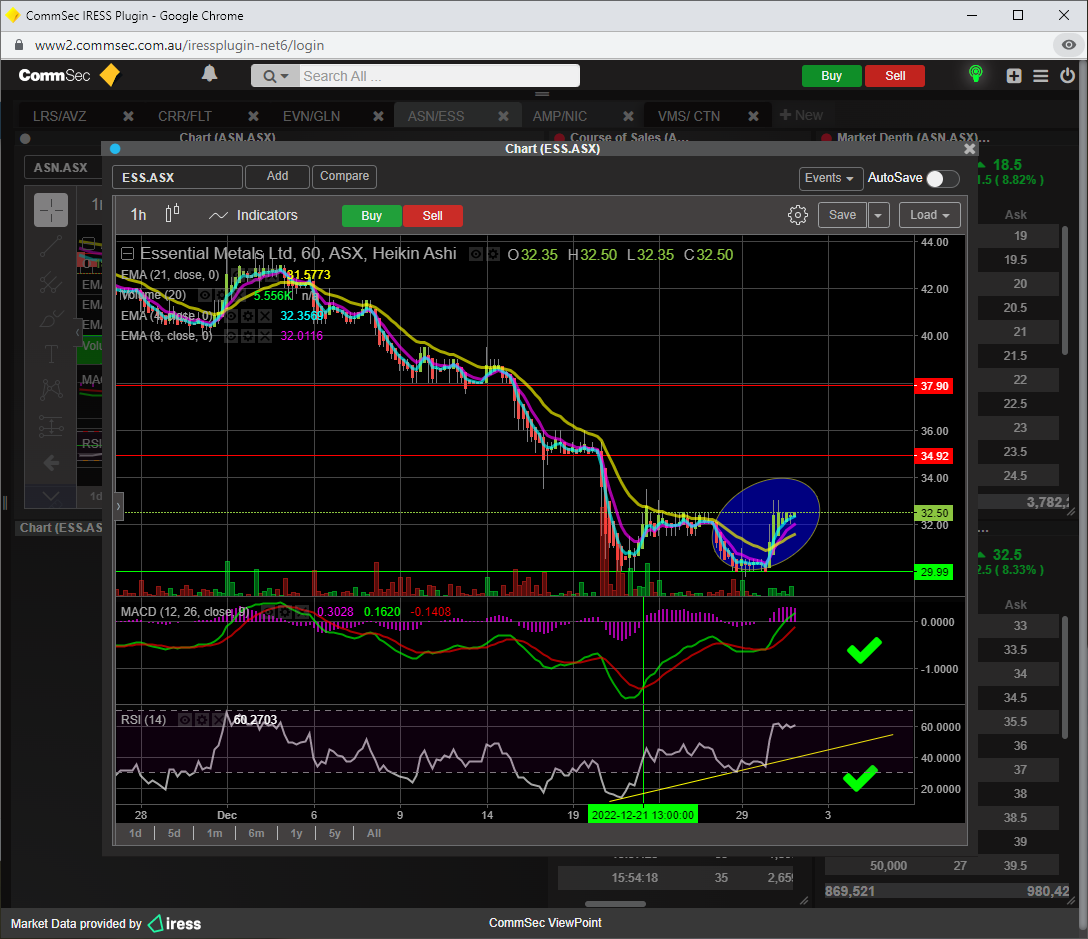Open the chart style candlestick icon
Image resolution: width=1088 pixels, height=939 pixels.
point(173,215)
